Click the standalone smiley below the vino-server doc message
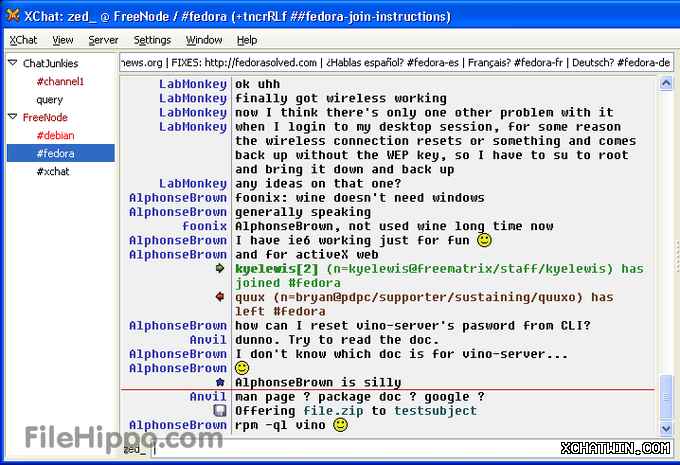This screenshot has width=680, height=465. point(242,368)
